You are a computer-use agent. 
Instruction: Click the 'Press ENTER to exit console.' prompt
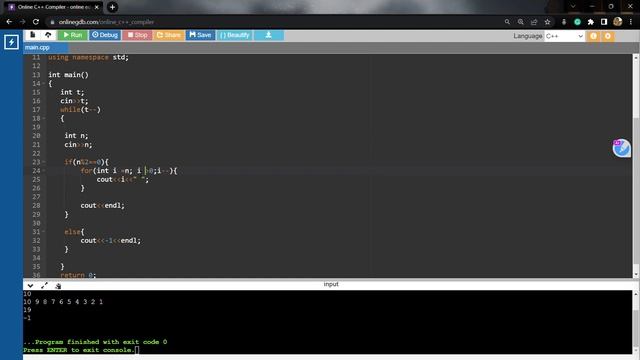(78, 350)
